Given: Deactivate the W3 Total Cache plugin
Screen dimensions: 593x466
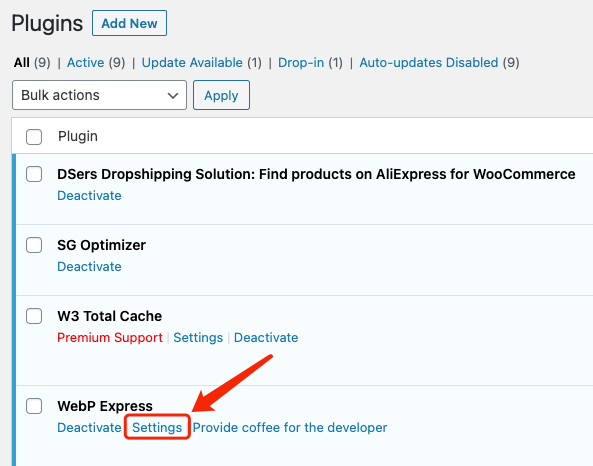Looking at the screenshot, I should tap(266, 337).
